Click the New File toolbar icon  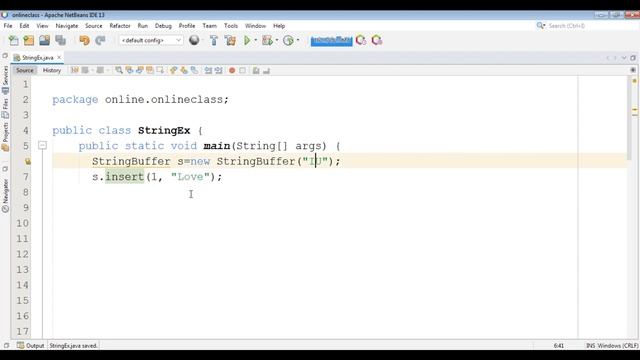pyautogui.click(x=13, y=40)
